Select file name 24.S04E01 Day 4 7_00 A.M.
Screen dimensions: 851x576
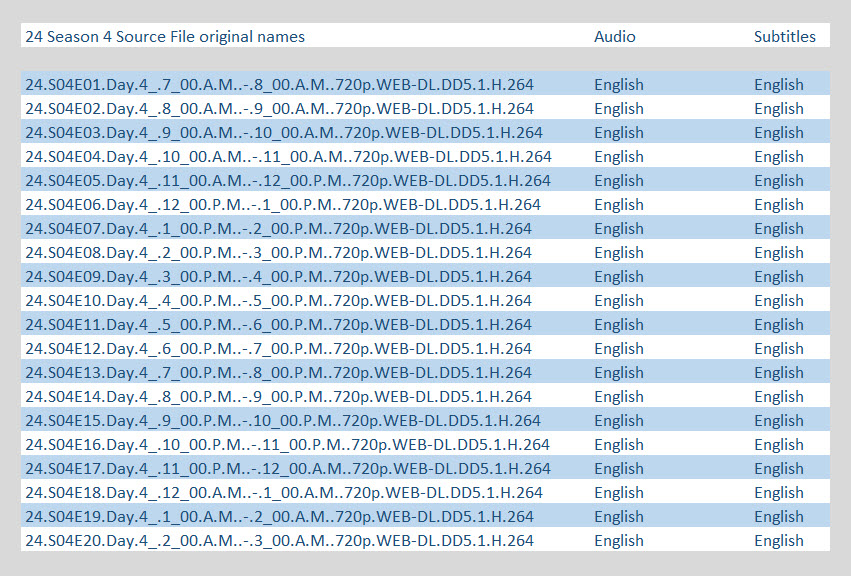pos(279,85)
